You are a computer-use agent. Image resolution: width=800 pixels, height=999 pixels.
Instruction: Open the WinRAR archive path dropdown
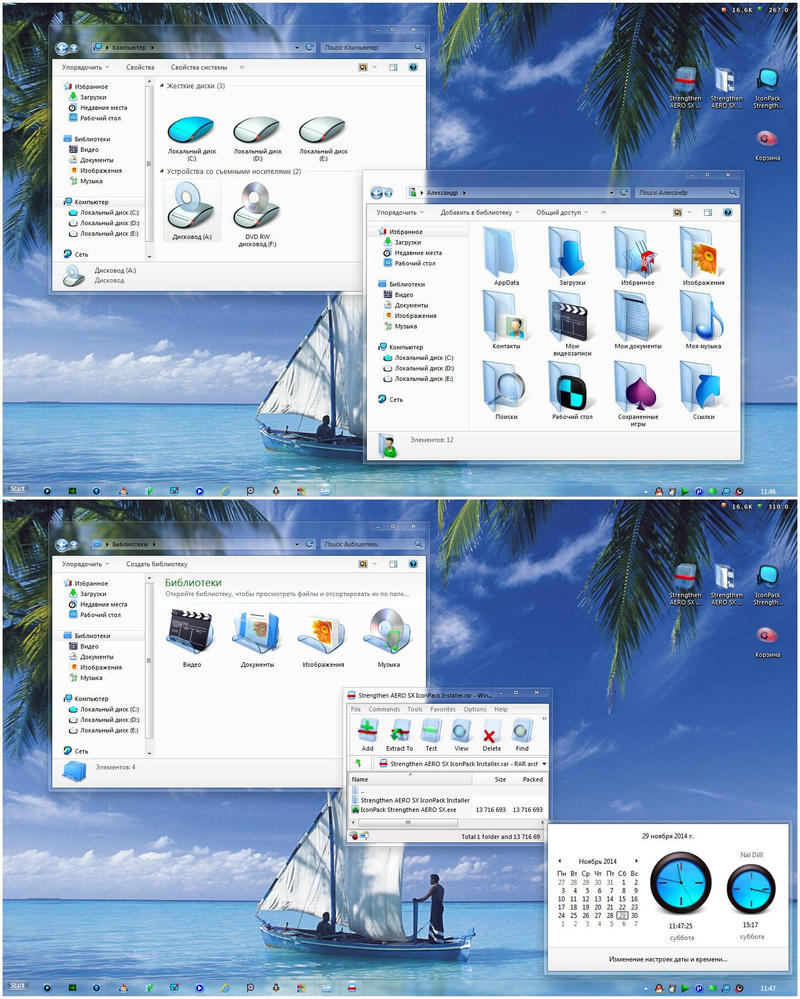coord(544,763)
